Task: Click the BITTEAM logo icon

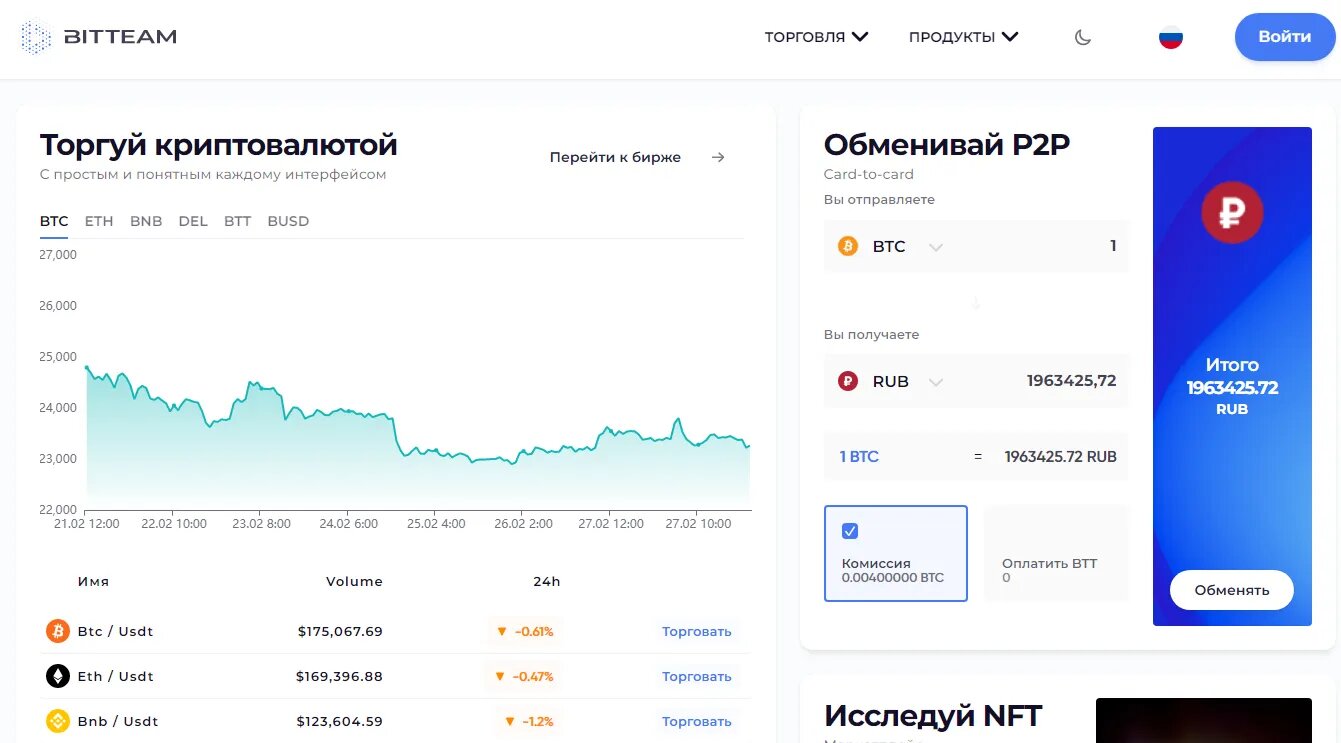Action: click(x=36, y=37)
